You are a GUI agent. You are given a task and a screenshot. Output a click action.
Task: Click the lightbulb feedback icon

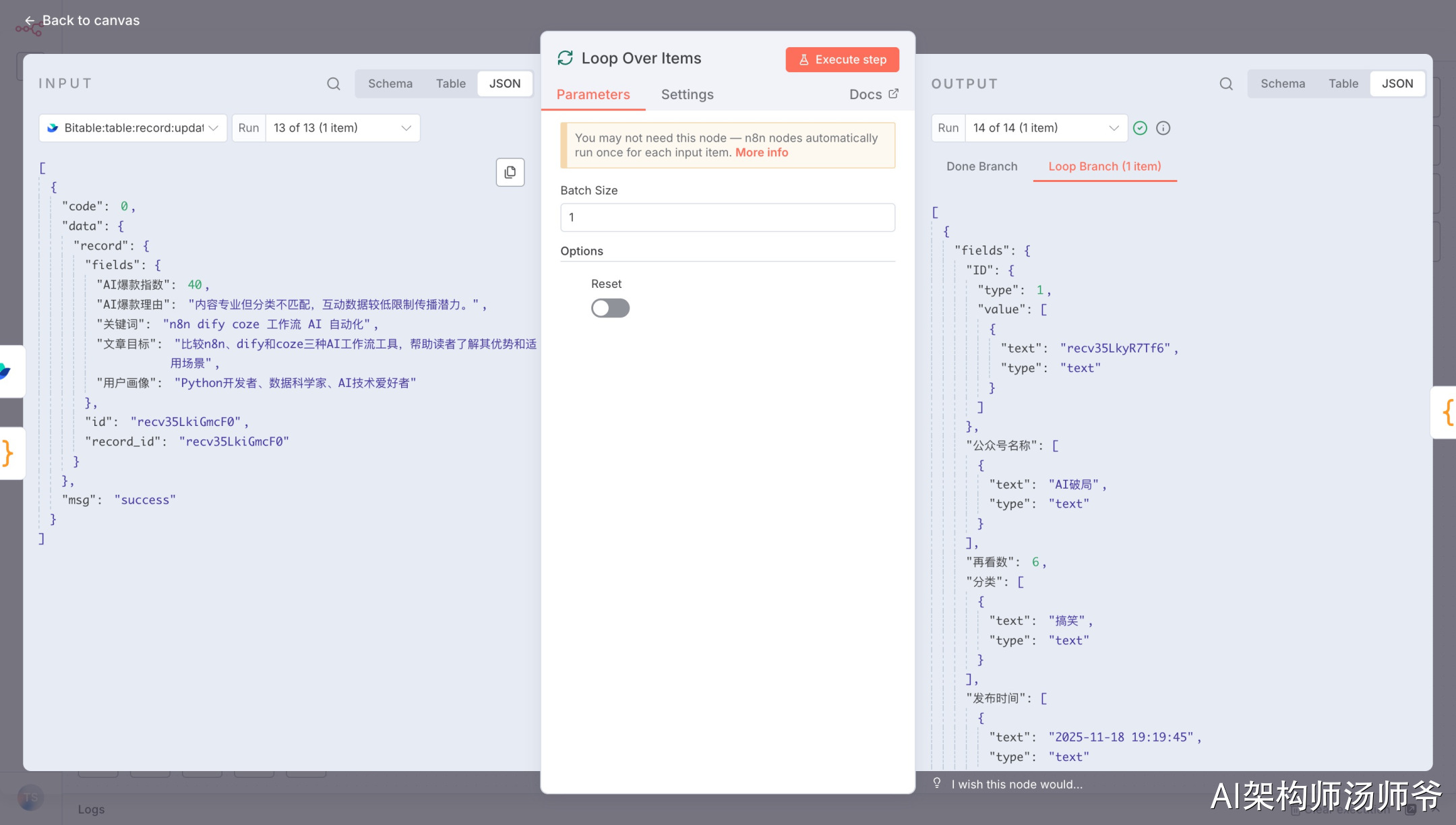point(937,783)
